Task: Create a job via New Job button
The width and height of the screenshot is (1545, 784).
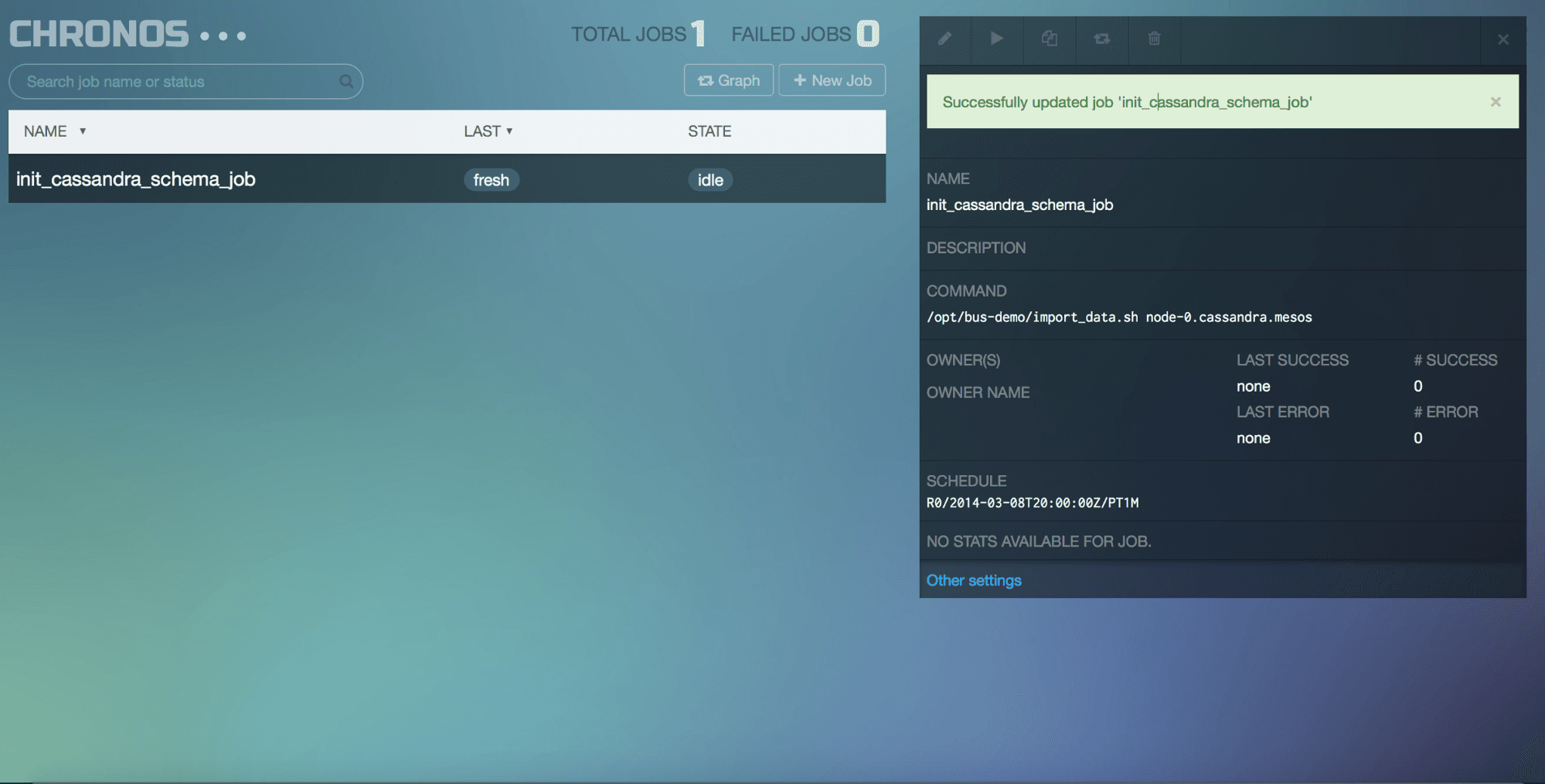Action: pos(832,80)
